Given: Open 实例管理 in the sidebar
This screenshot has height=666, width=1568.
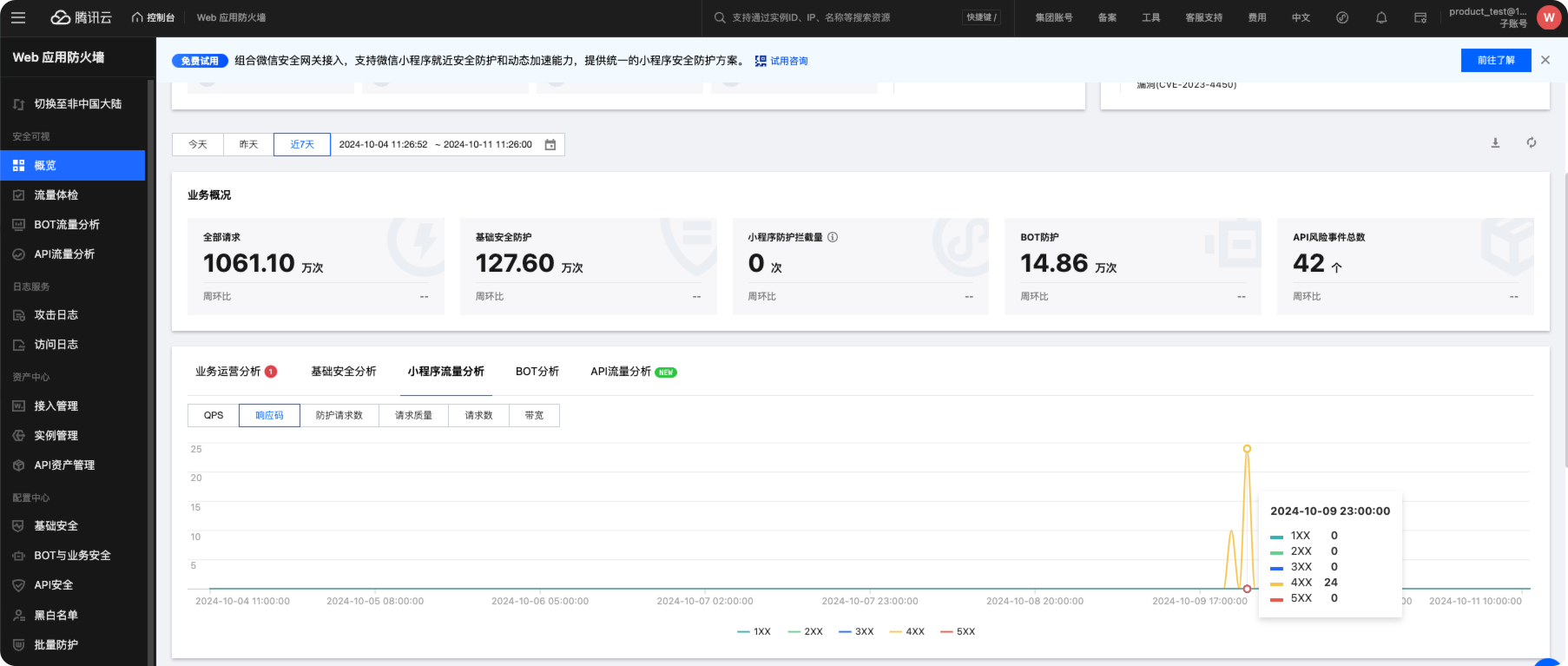Looking at the screenshot, I should [73, 435].
